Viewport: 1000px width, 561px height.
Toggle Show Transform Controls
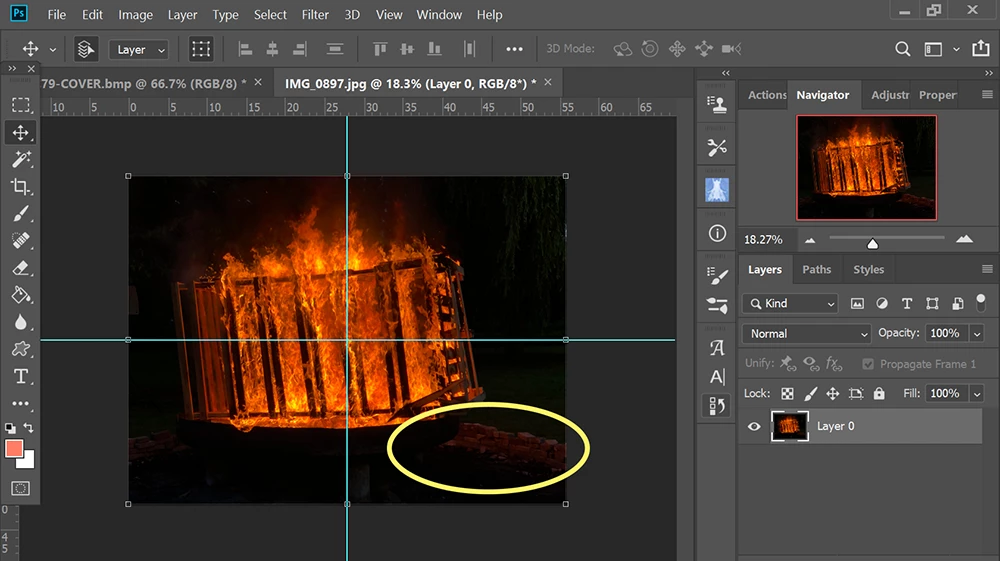click(201, 49)
